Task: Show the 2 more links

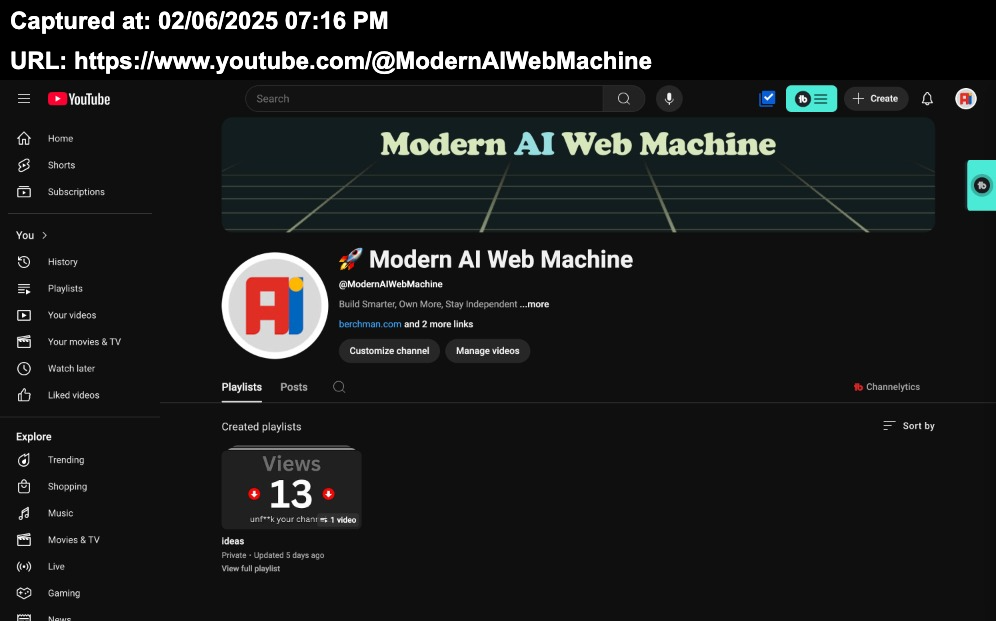Action: click(x=439, y=324)
